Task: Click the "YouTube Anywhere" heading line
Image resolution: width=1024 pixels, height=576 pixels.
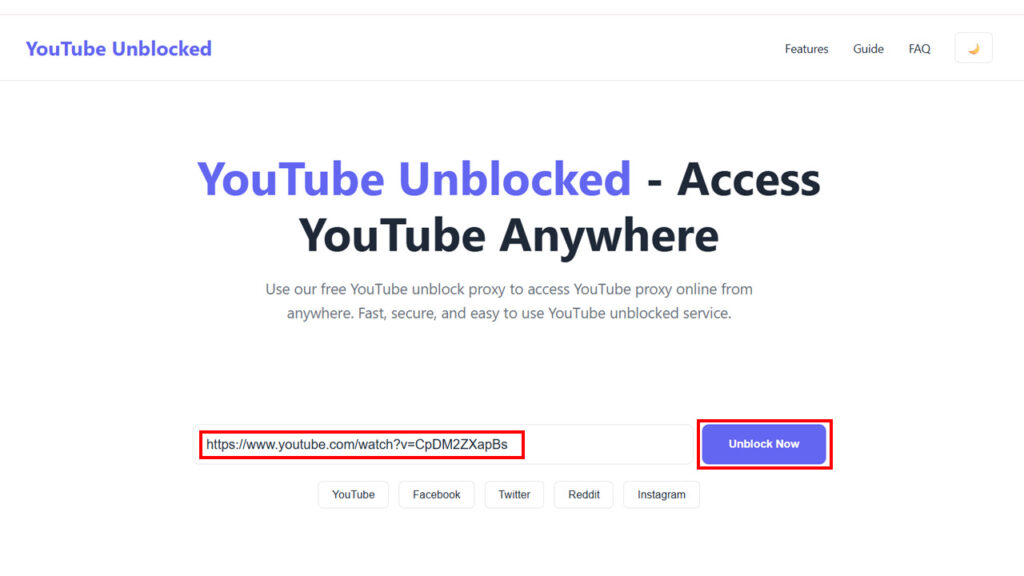Action: 509,236
